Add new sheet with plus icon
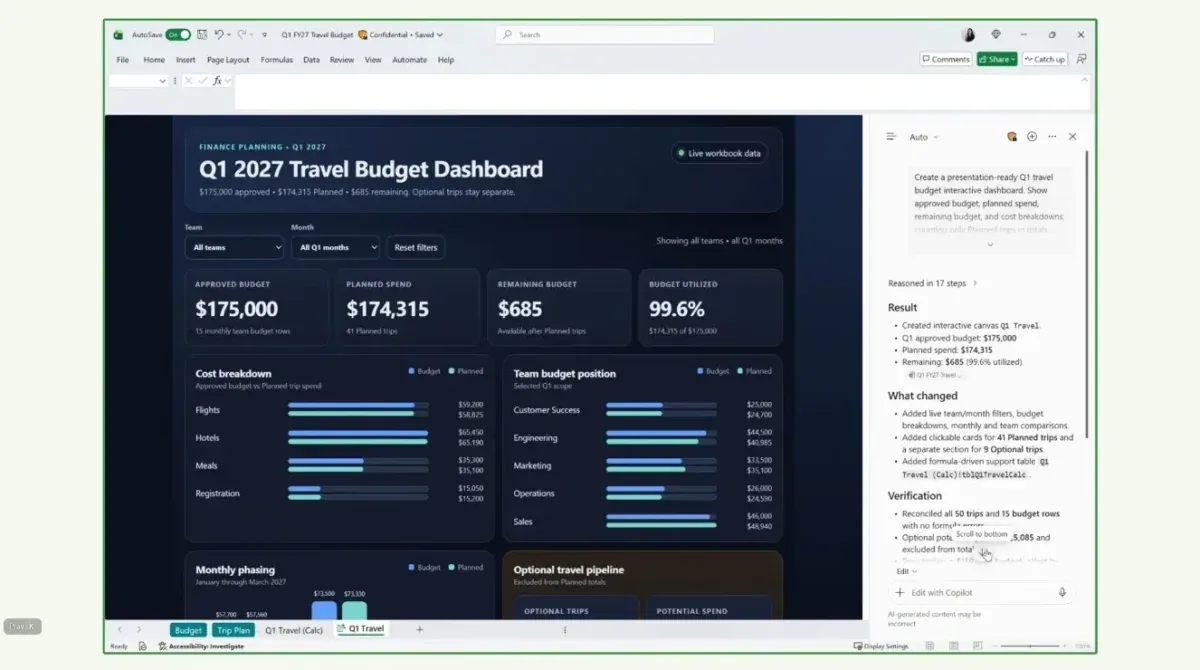This screenshot has height=670, width=1200. click(420, 629)
